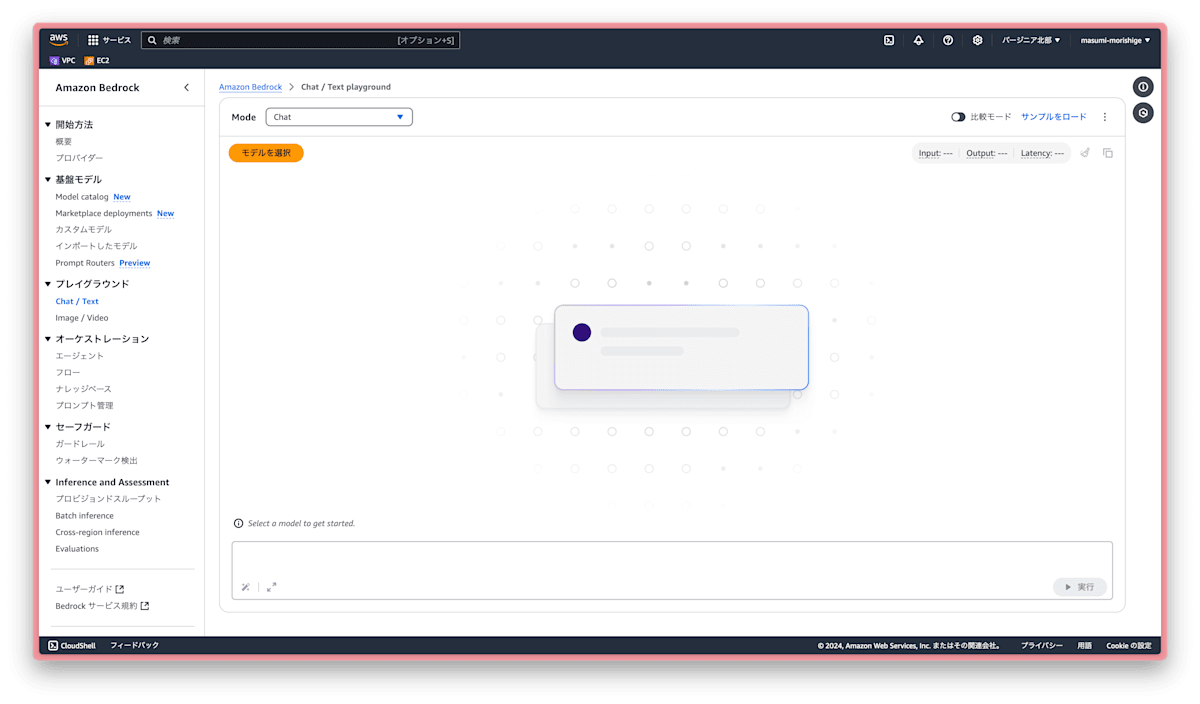
Task: Open the notifications bell
Action: tap(918, 40)
